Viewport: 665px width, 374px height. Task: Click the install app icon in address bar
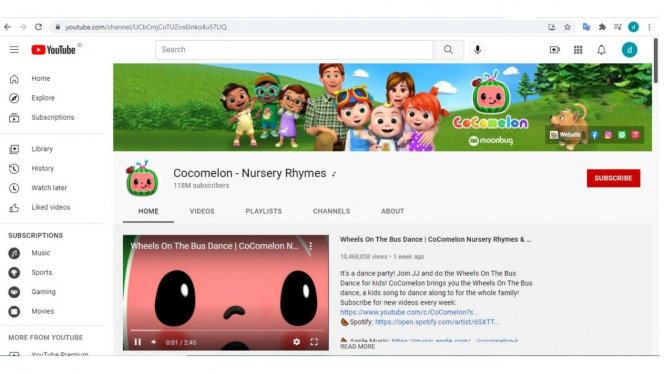[x=551, y=27]
